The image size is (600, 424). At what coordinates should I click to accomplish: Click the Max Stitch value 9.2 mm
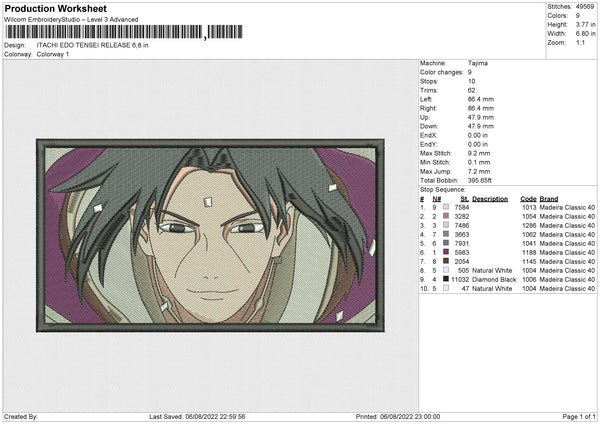click(x=479, y=153)
